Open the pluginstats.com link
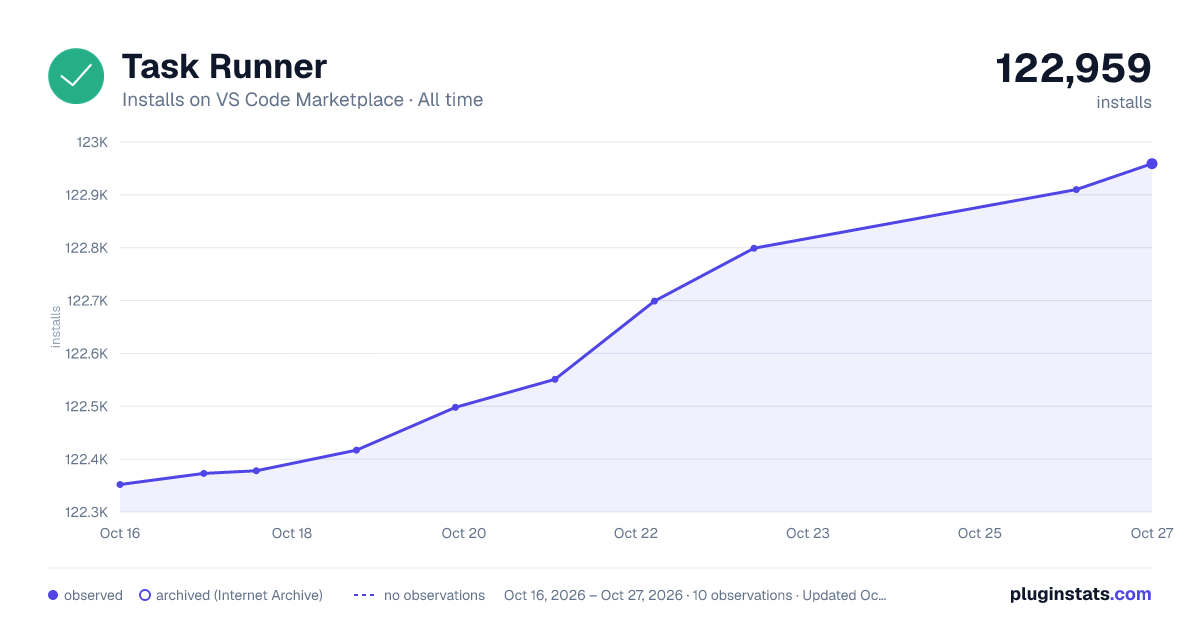 coord(1080,594)
